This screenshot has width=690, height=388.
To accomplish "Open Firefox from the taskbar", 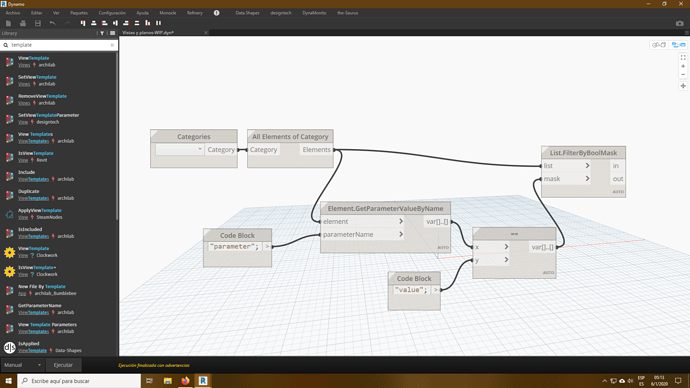I will pyautogui.click(x=185, y=381).
